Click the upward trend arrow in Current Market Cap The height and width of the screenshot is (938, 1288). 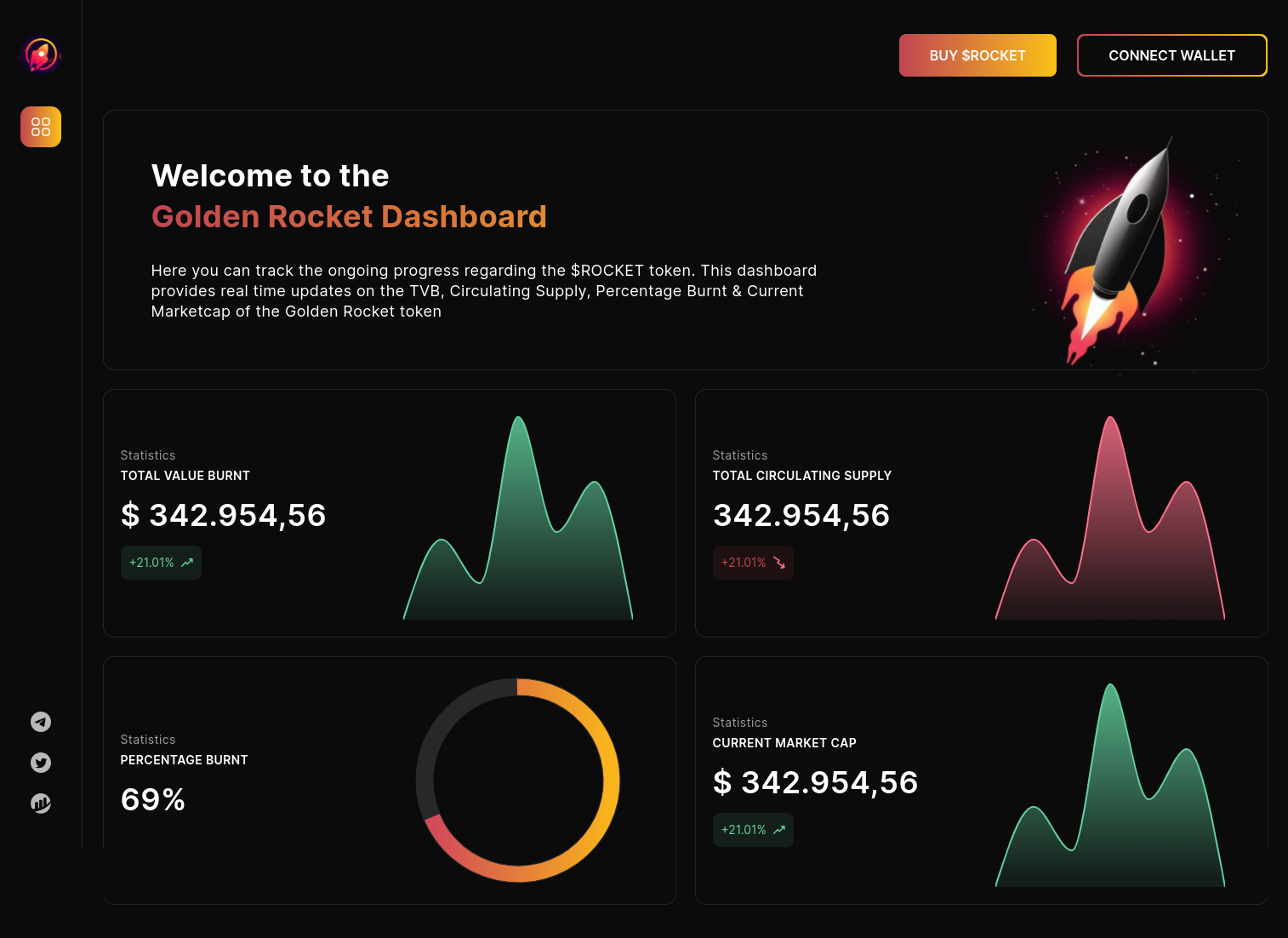779,830
